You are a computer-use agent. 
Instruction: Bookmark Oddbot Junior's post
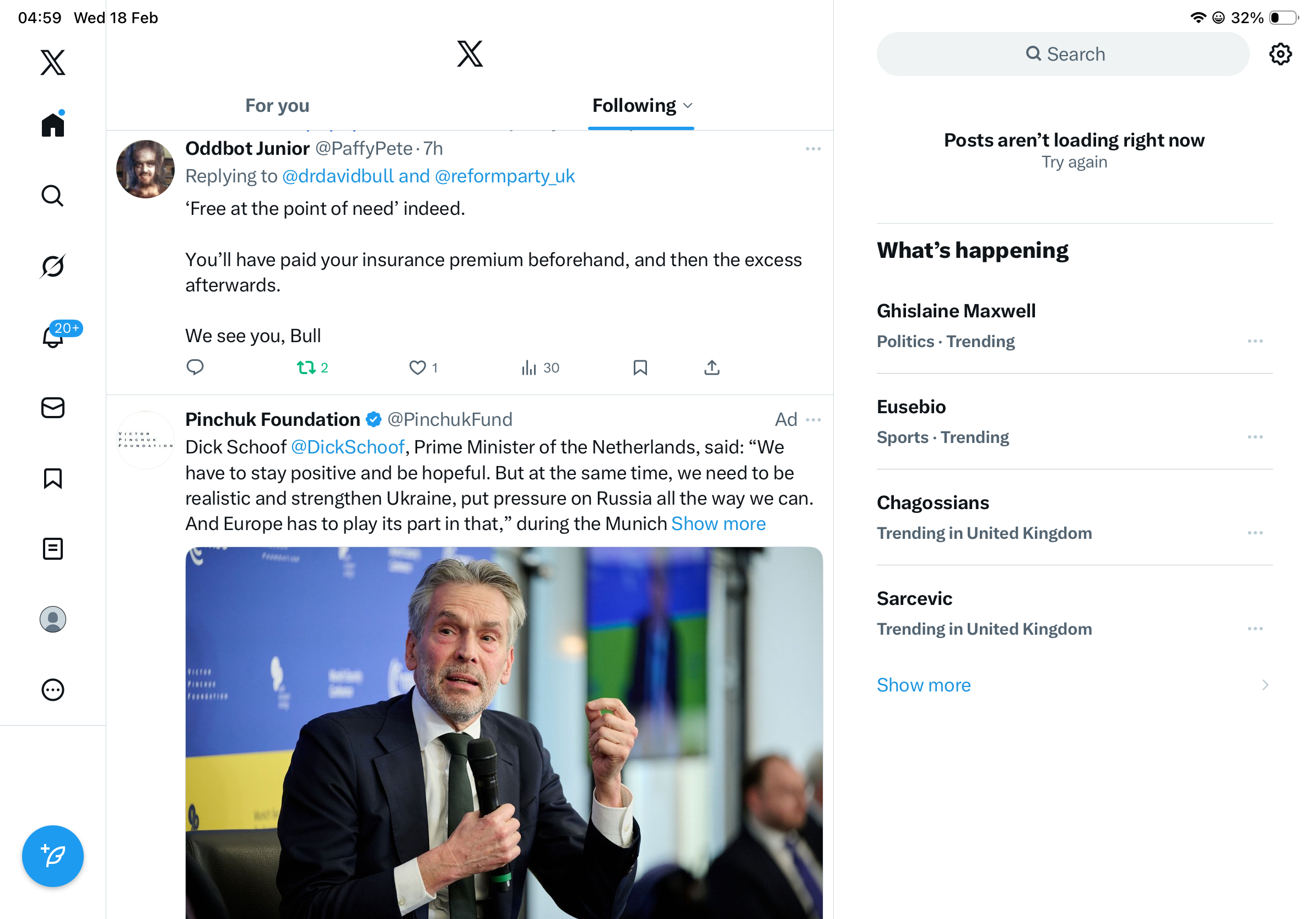click(640, 367)
